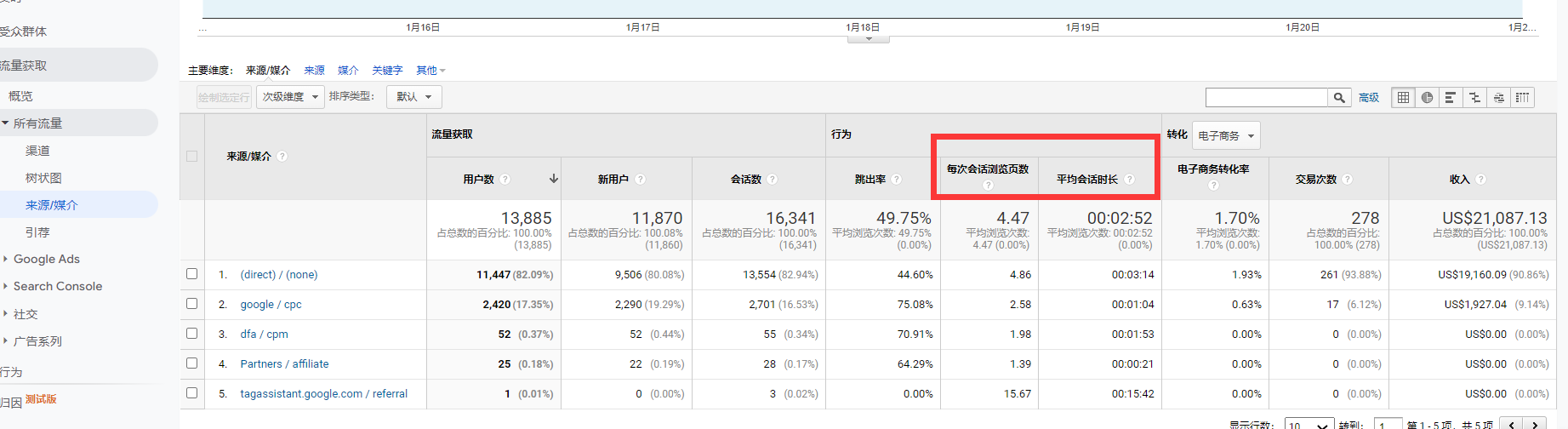This screenshot has width=1568, height=429.
Task: Open help tooltip for 每次会话浏览页数
Action: (988, 186)
